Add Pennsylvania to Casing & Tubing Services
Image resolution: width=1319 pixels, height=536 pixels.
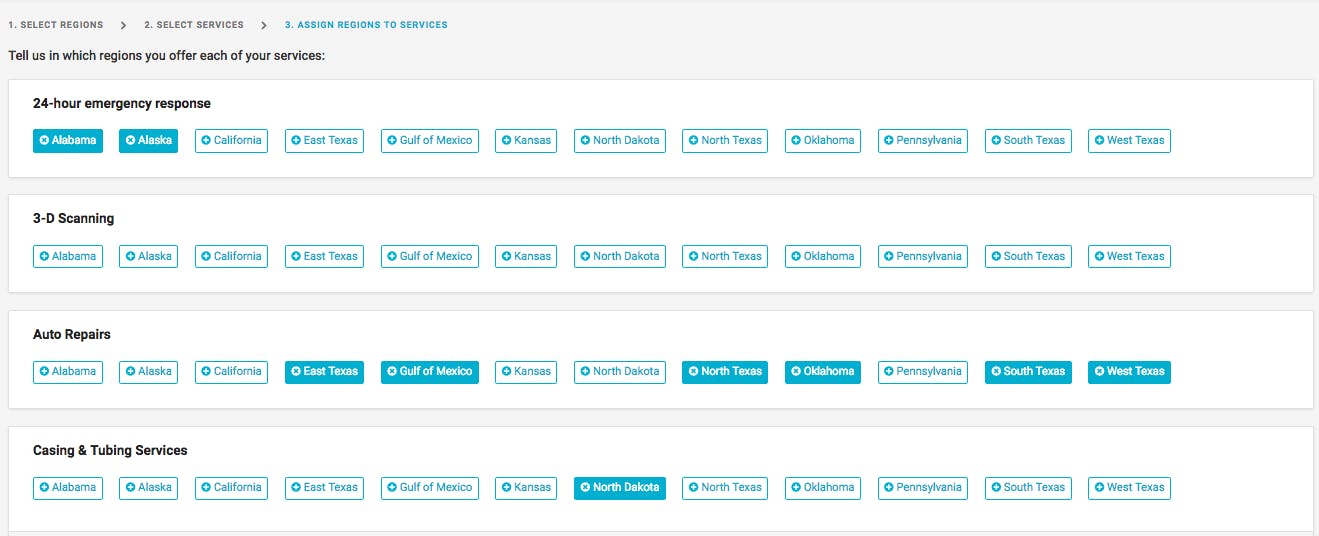(x=922, y=488)
